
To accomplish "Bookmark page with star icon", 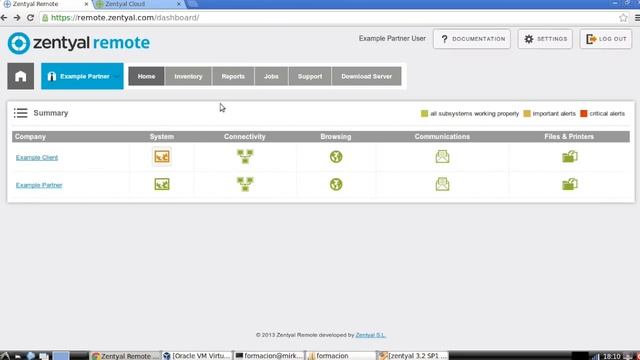I will click(623, 18).
